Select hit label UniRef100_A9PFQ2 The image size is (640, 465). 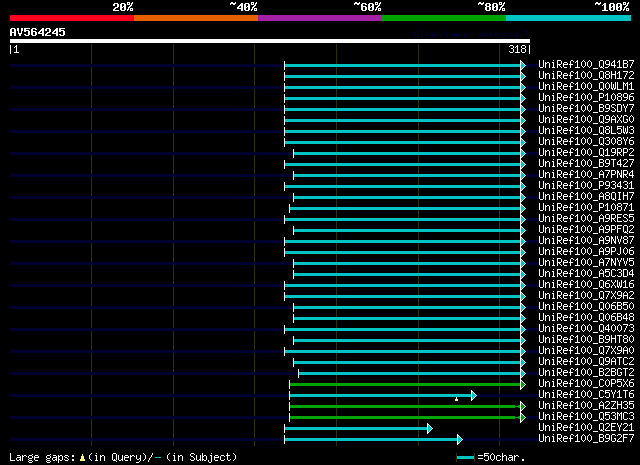pyautogui.click(x=586, y=229)
